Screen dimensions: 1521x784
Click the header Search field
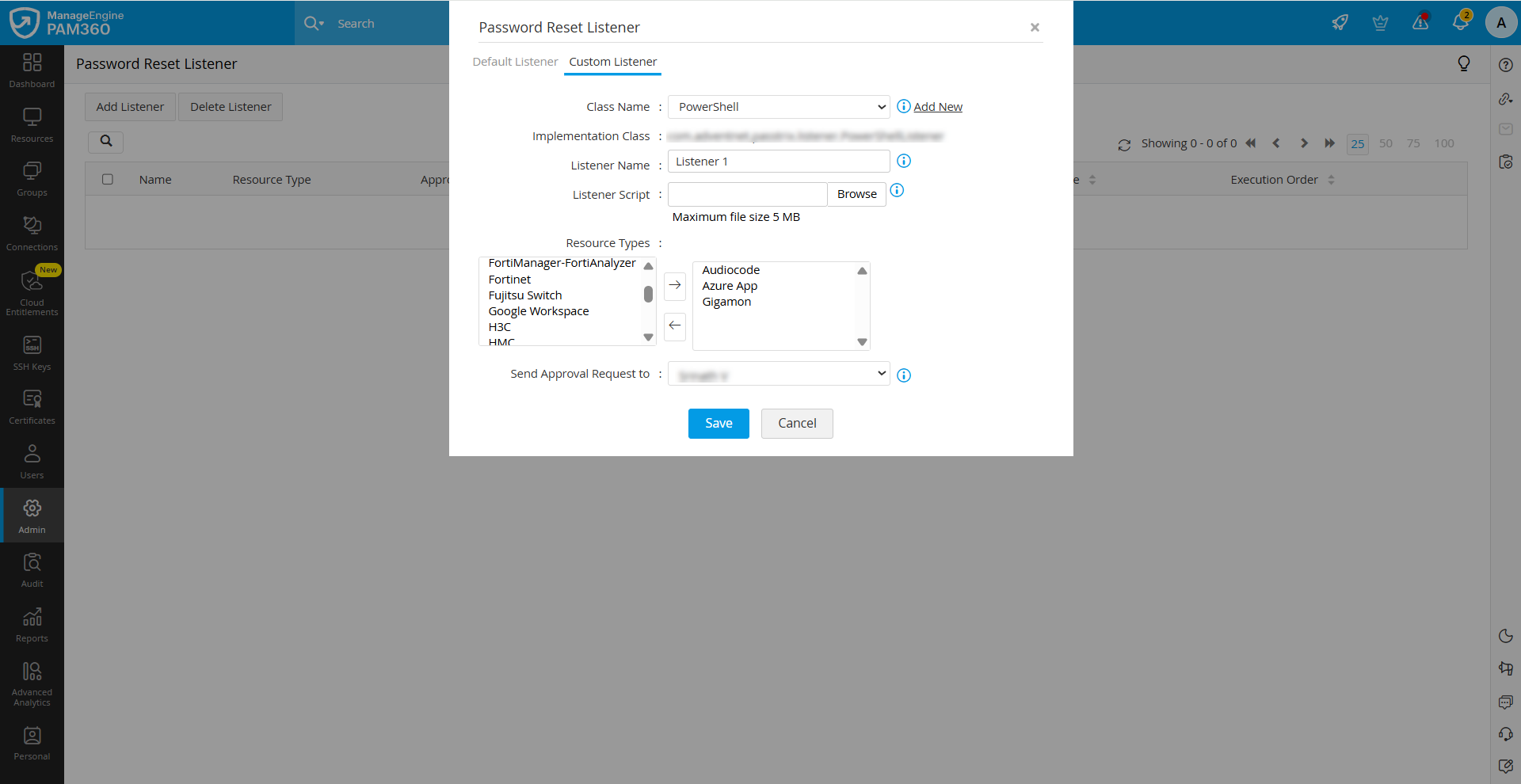(390, 24)
